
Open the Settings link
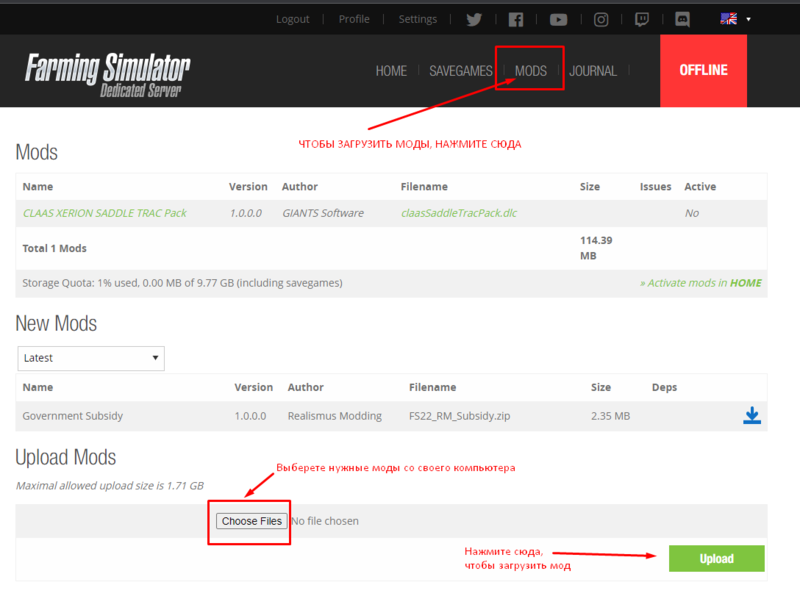(x=417, y=19)
